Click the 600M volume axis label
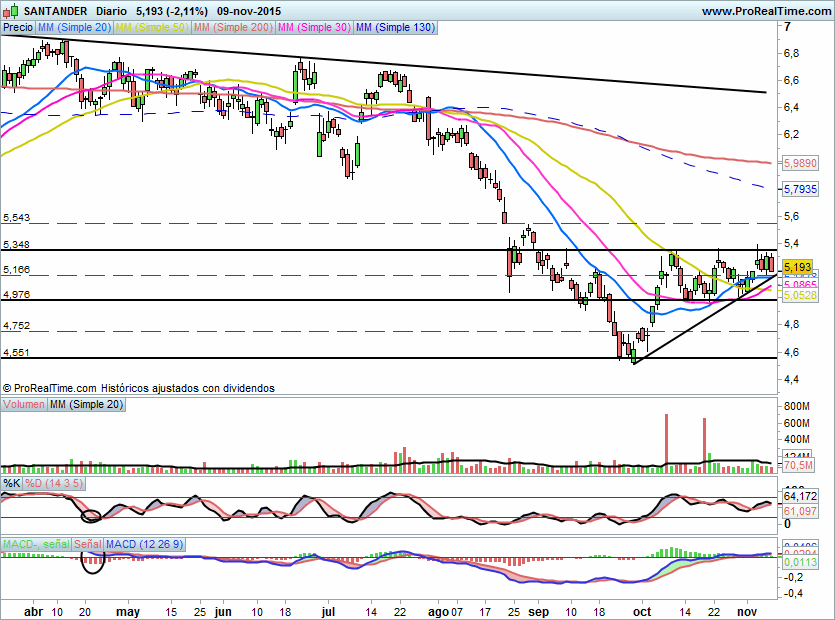835x620 pixels. click(x=797, y=423)
